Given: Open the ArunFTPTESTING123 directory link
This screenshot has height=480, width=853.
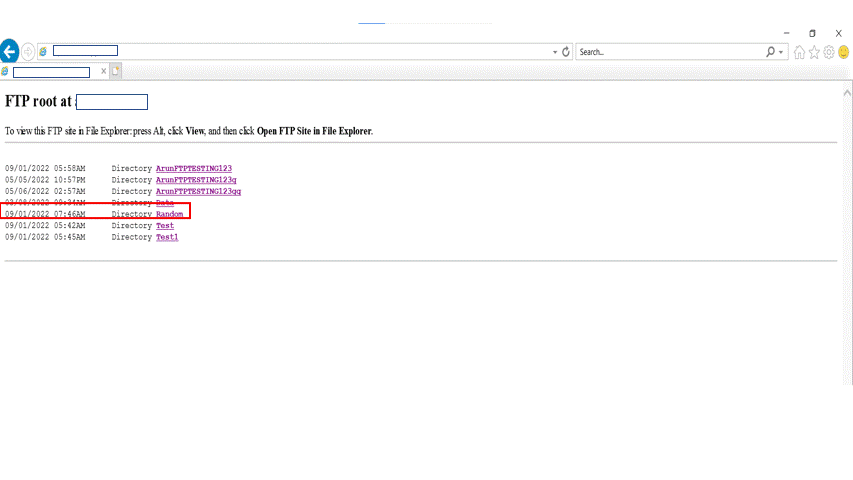Looking at the screenshot, I should tap(193, 168).
